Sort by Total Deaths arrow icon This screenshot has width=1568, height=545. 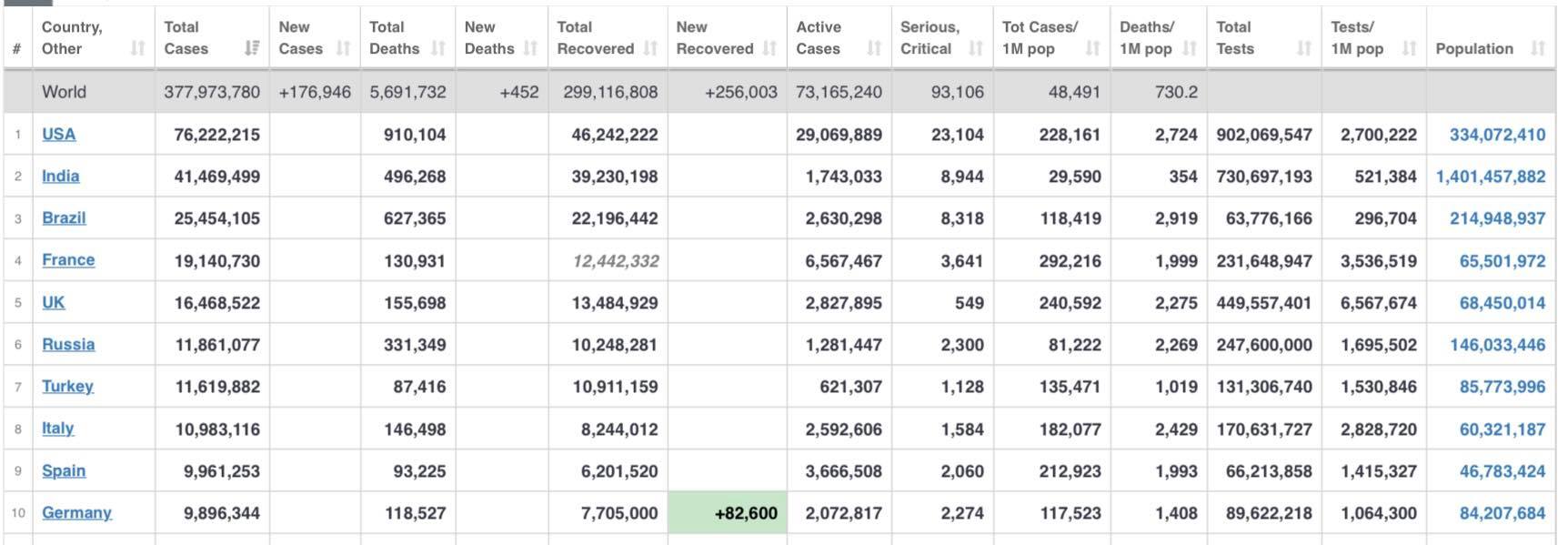tap(437, 48)
